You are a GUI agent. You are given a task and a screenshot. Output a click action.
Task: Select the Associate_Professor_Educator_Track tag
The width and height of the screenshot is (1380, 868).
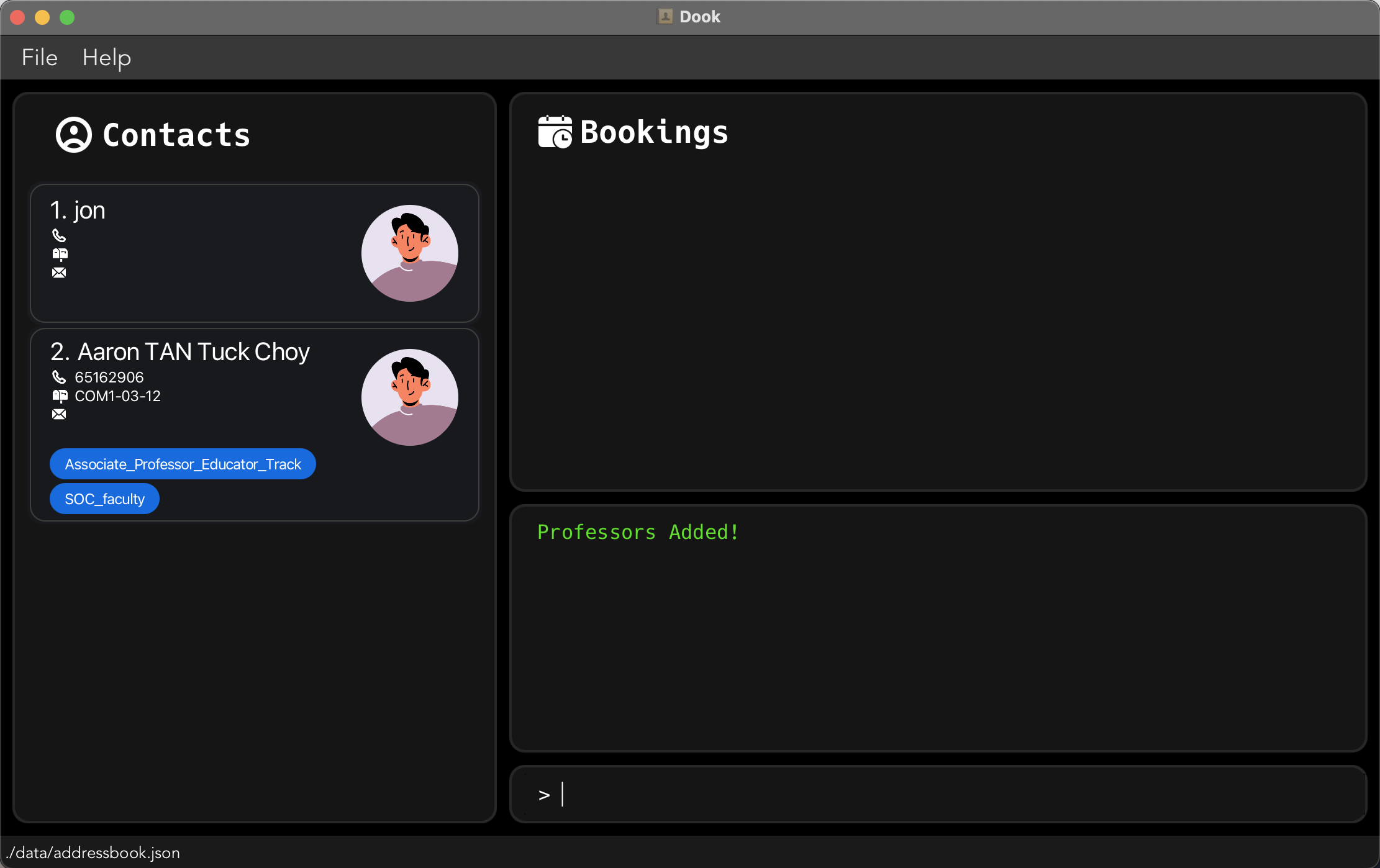click(x=183, y=464)
